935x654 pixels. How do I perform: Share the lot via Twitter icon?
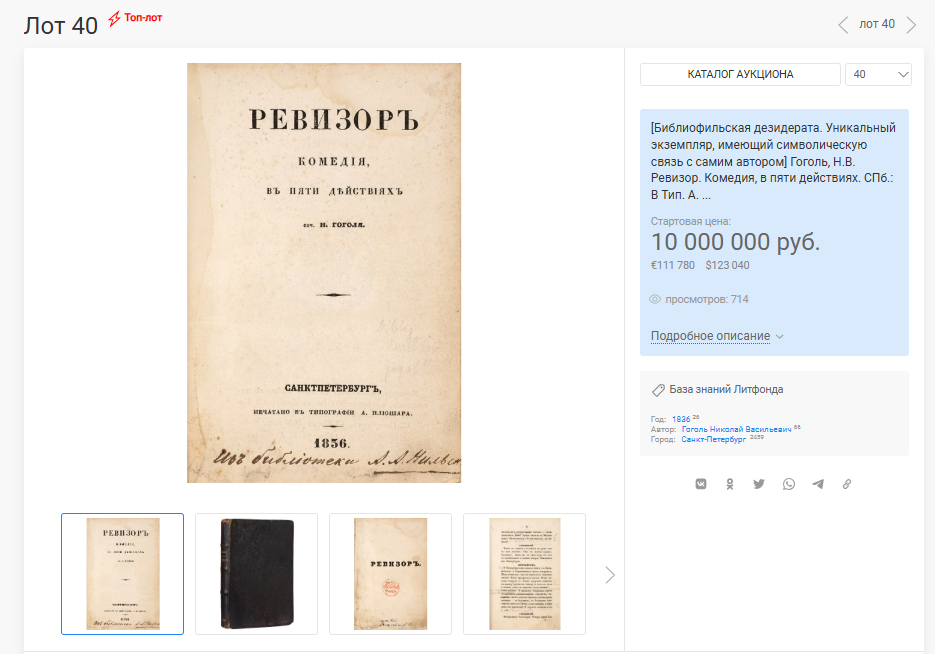758,484
